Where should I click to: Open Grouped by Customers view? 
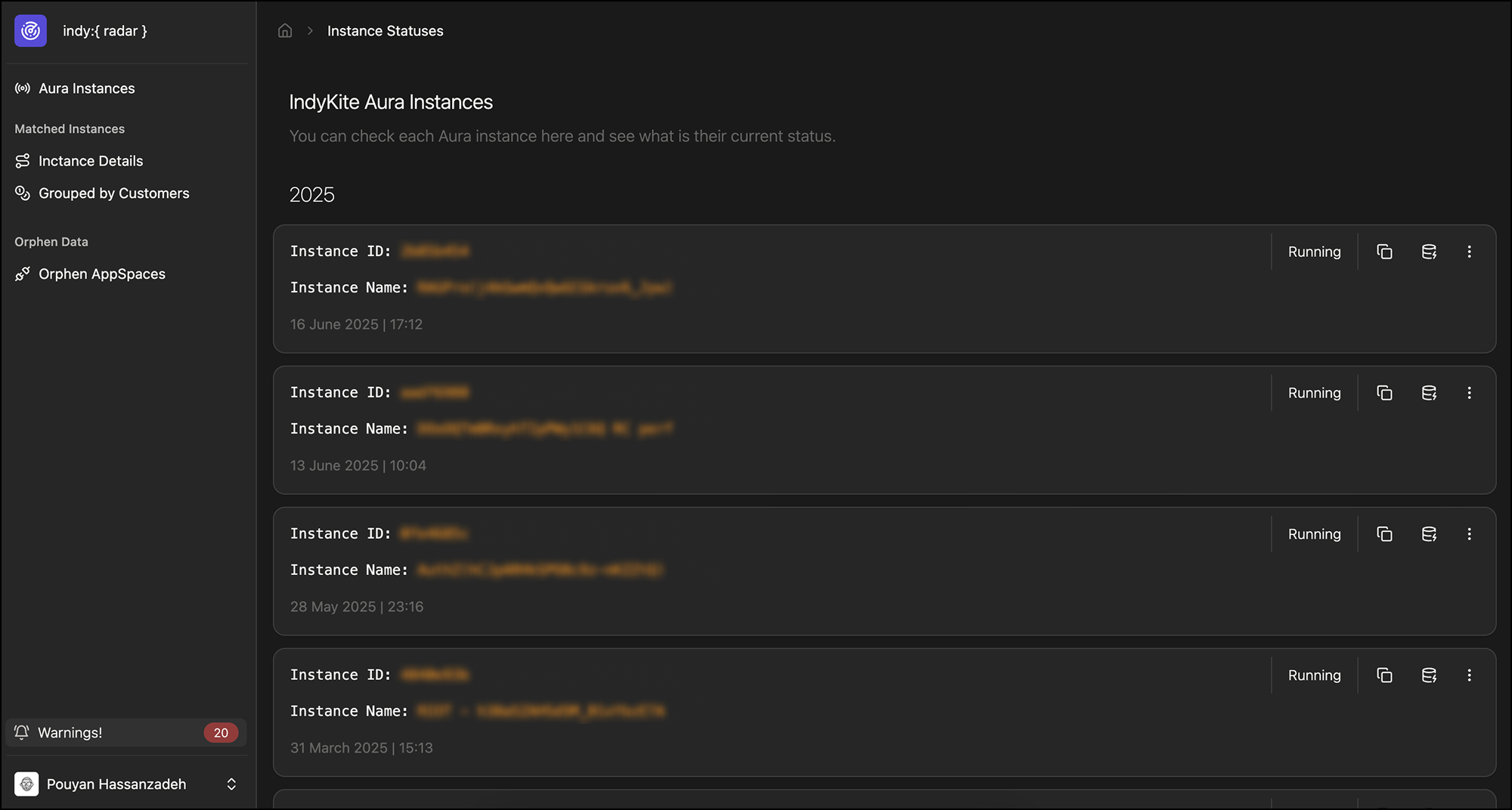tap(113, 193)
